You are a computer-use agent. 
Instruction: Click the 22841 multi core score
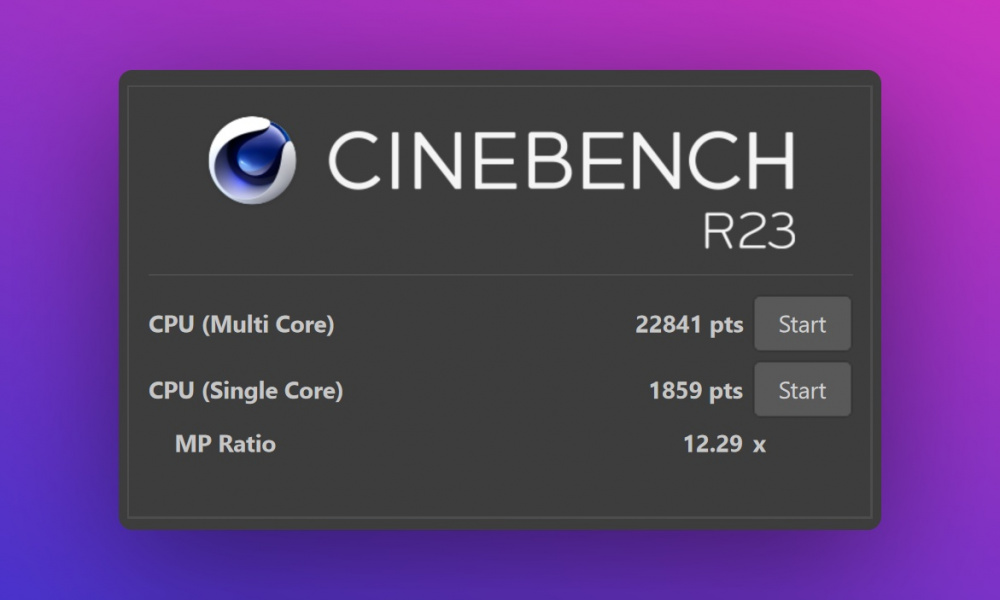point(668,324)
